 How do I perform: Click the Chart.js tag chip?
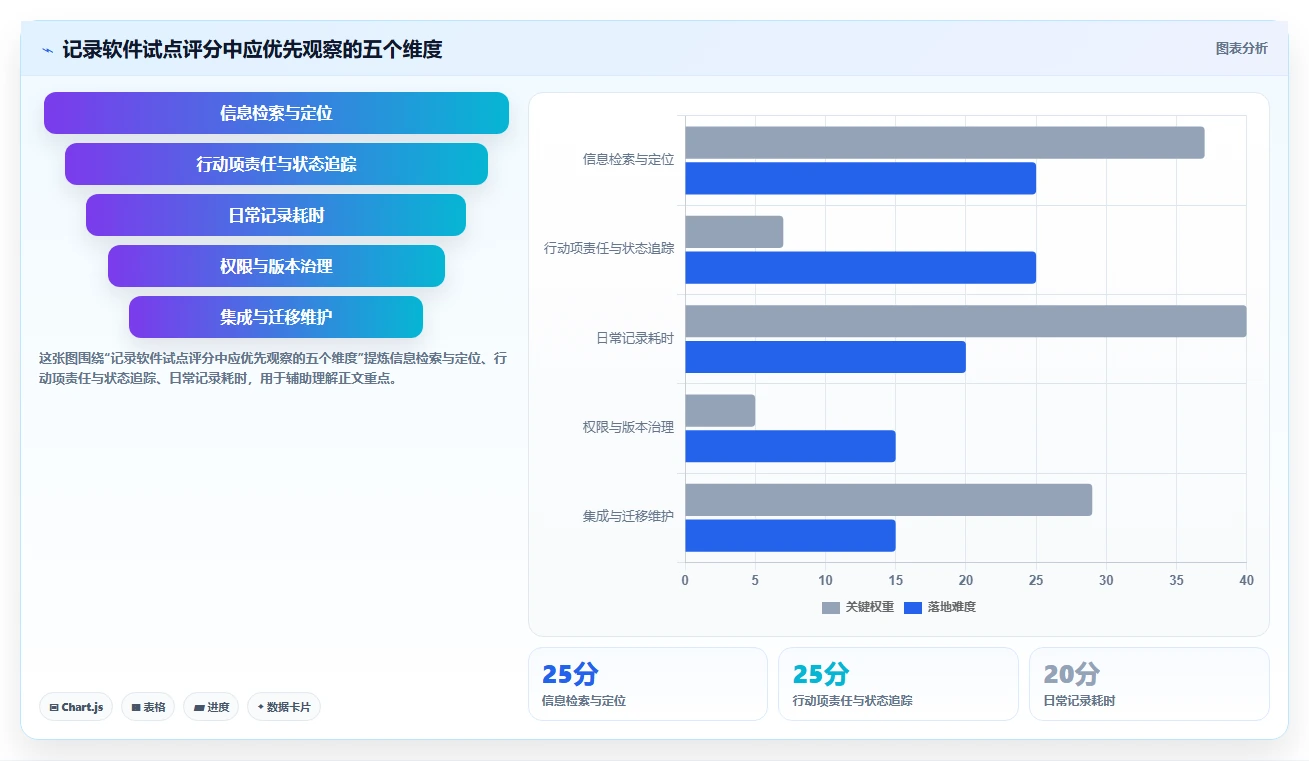pos(77,707)
